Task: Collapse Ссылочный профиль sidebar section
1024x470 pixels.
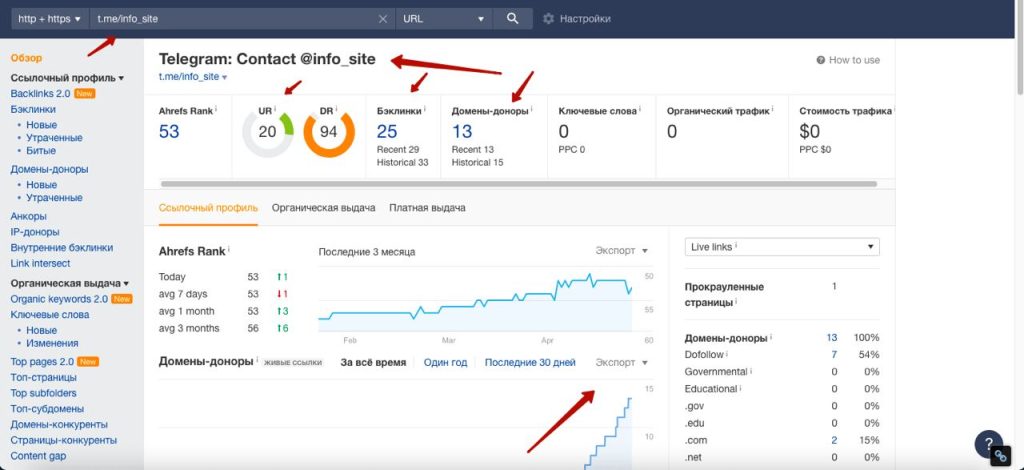Action: (x=67, y=78)
